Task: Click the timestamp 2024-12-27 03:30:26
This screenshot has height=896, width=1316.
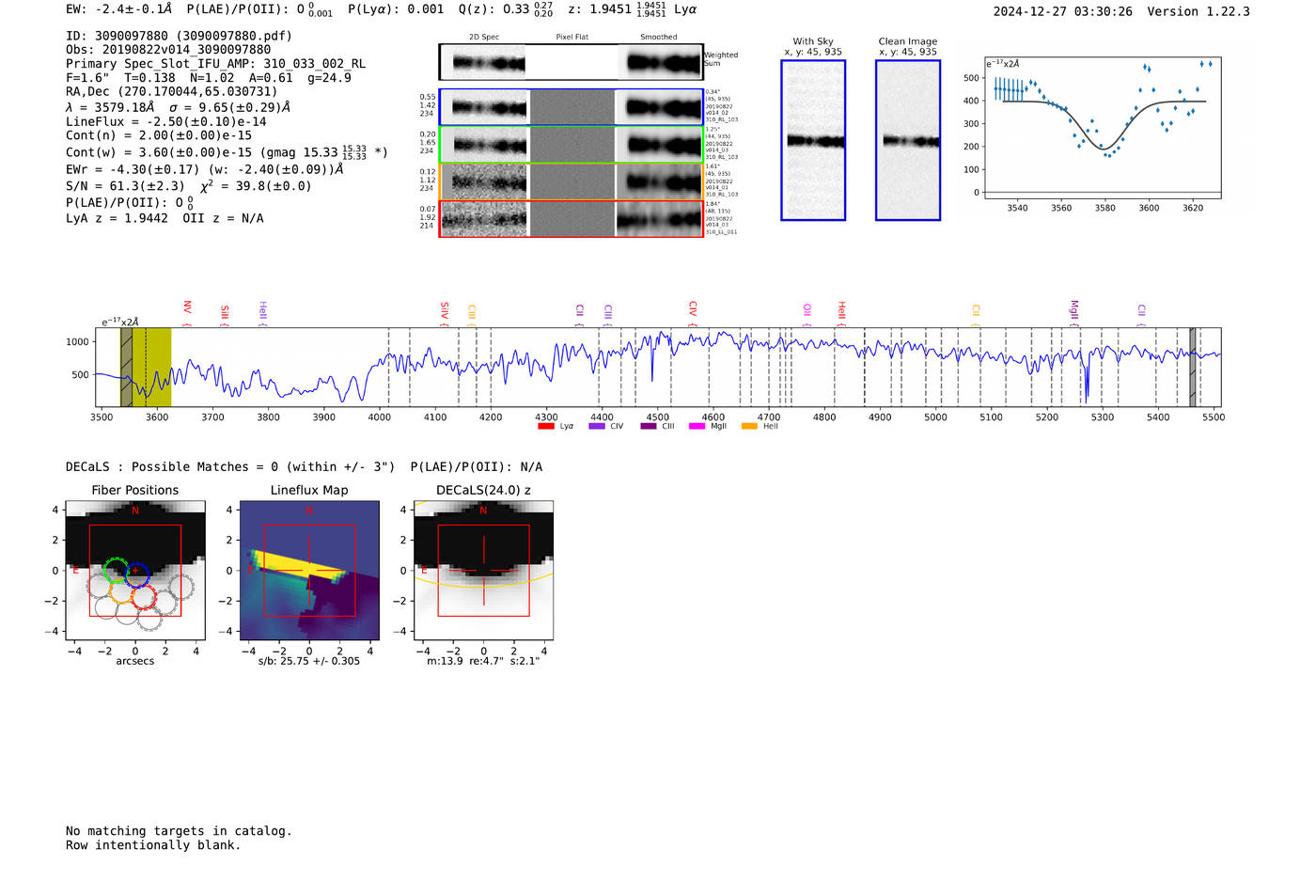Action: click(1063, 11)
